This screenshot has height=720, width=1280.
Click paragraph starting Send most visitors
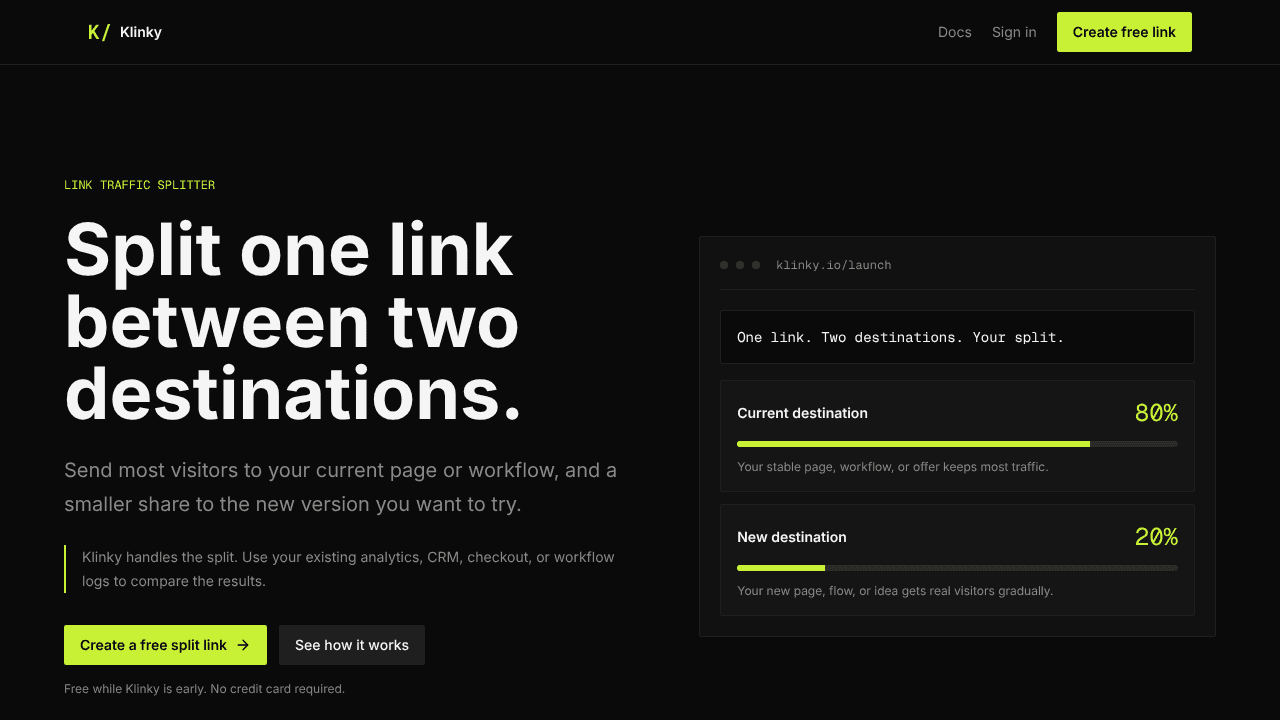tap(340, 487)
